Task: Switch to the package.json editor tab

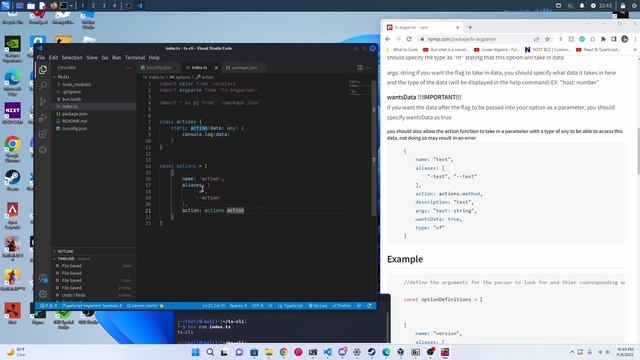Action: point(244,68)
